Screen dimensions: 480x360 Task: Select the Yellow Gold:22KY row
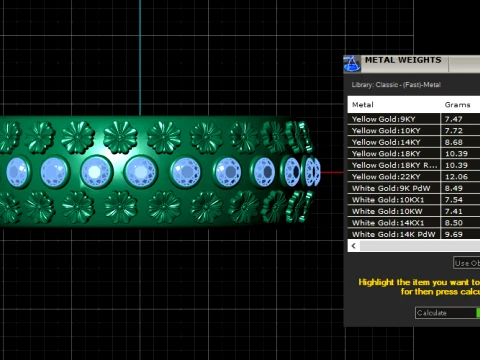click(x=414, y=177)
